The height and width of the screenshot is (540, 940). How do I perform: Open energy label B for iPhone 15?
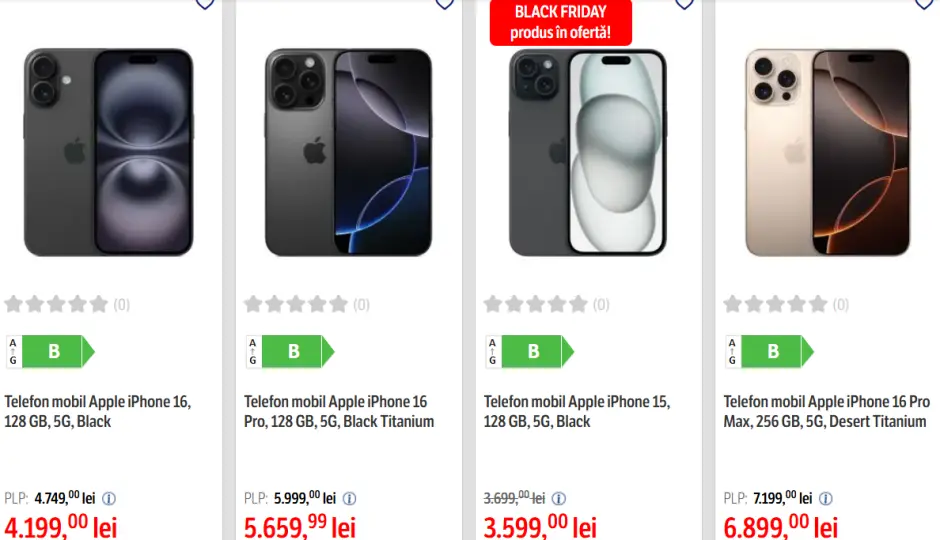click(530, 351)
